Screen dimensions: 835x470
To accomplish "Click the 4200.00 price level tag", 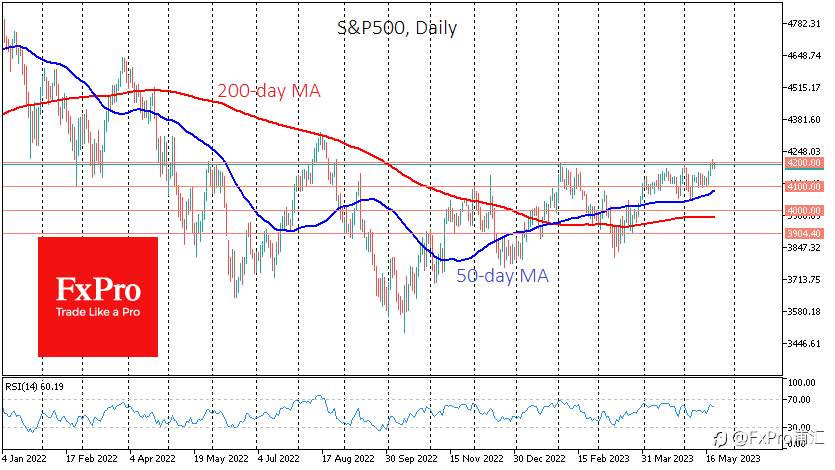I will tap(804, 163).
